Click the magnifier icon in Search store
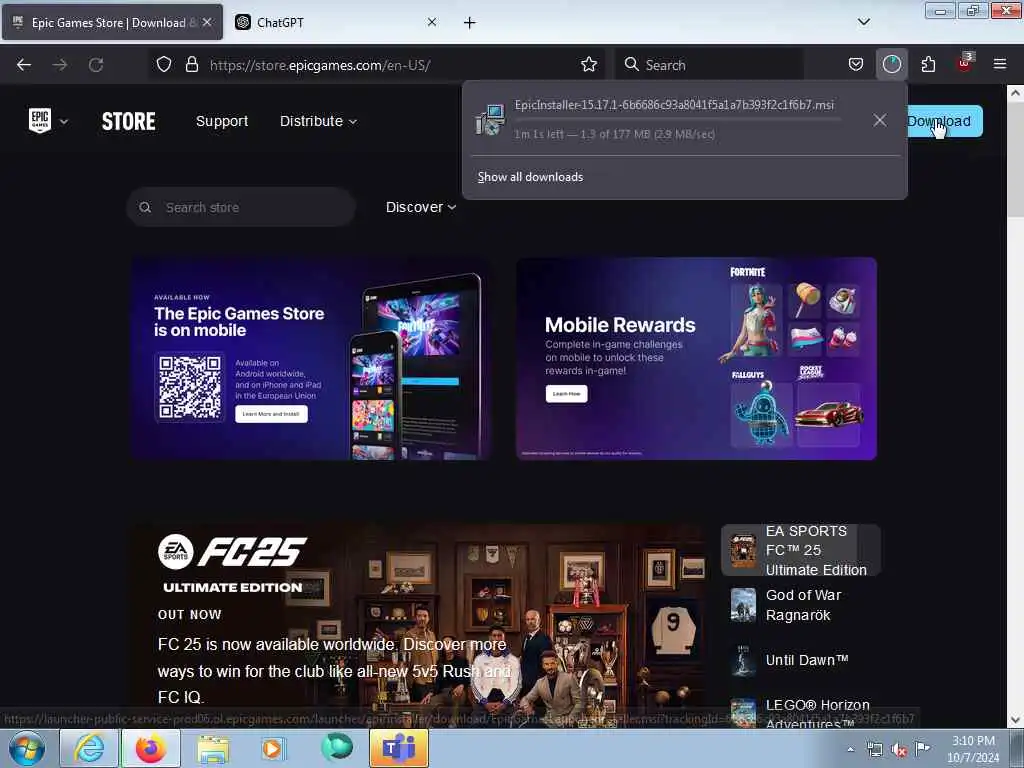The image size is (1024, 768). (x=145, y=208)
